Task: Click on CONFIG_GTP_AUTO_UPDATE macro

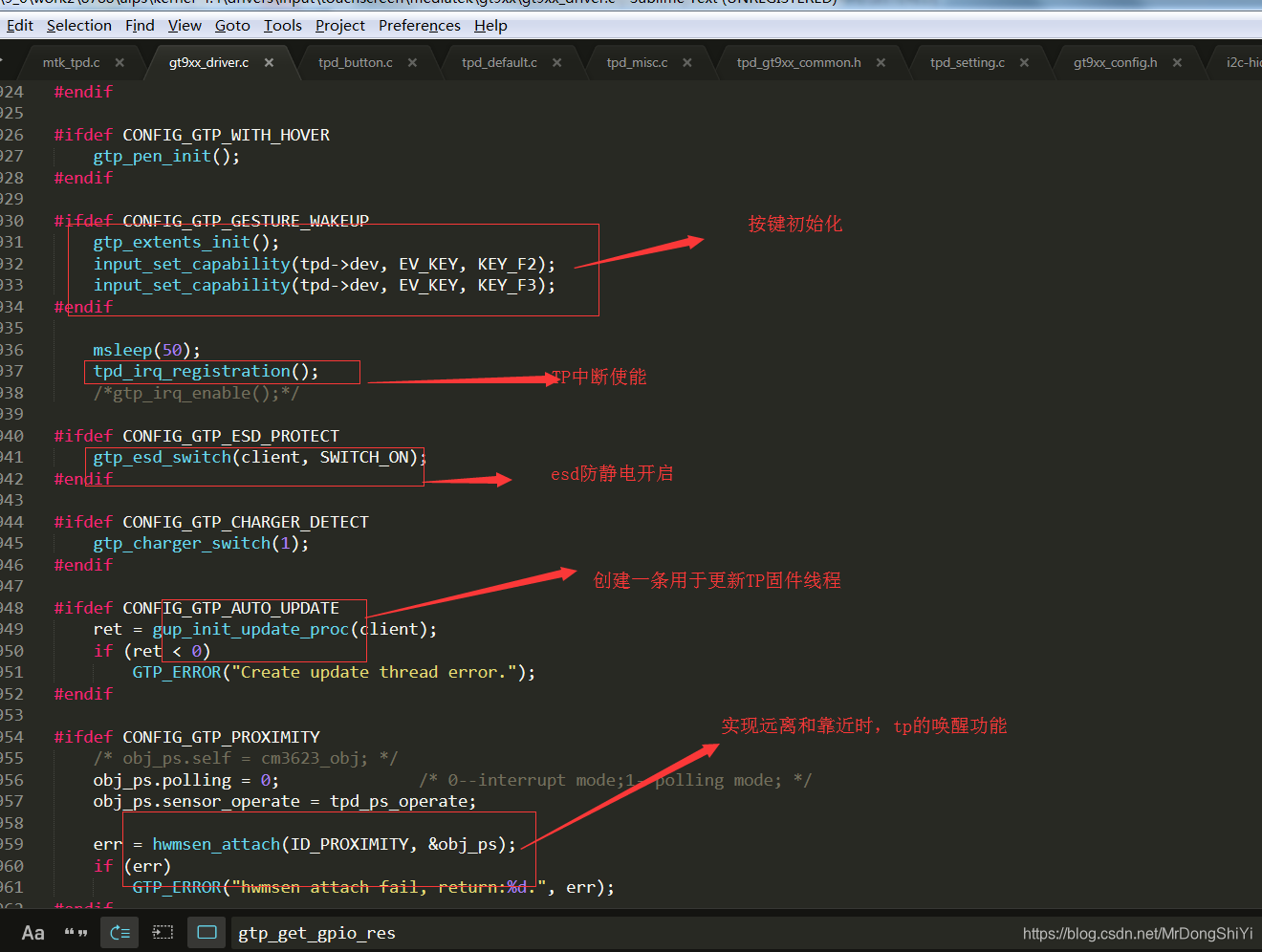Action: (x=230, y=608)
